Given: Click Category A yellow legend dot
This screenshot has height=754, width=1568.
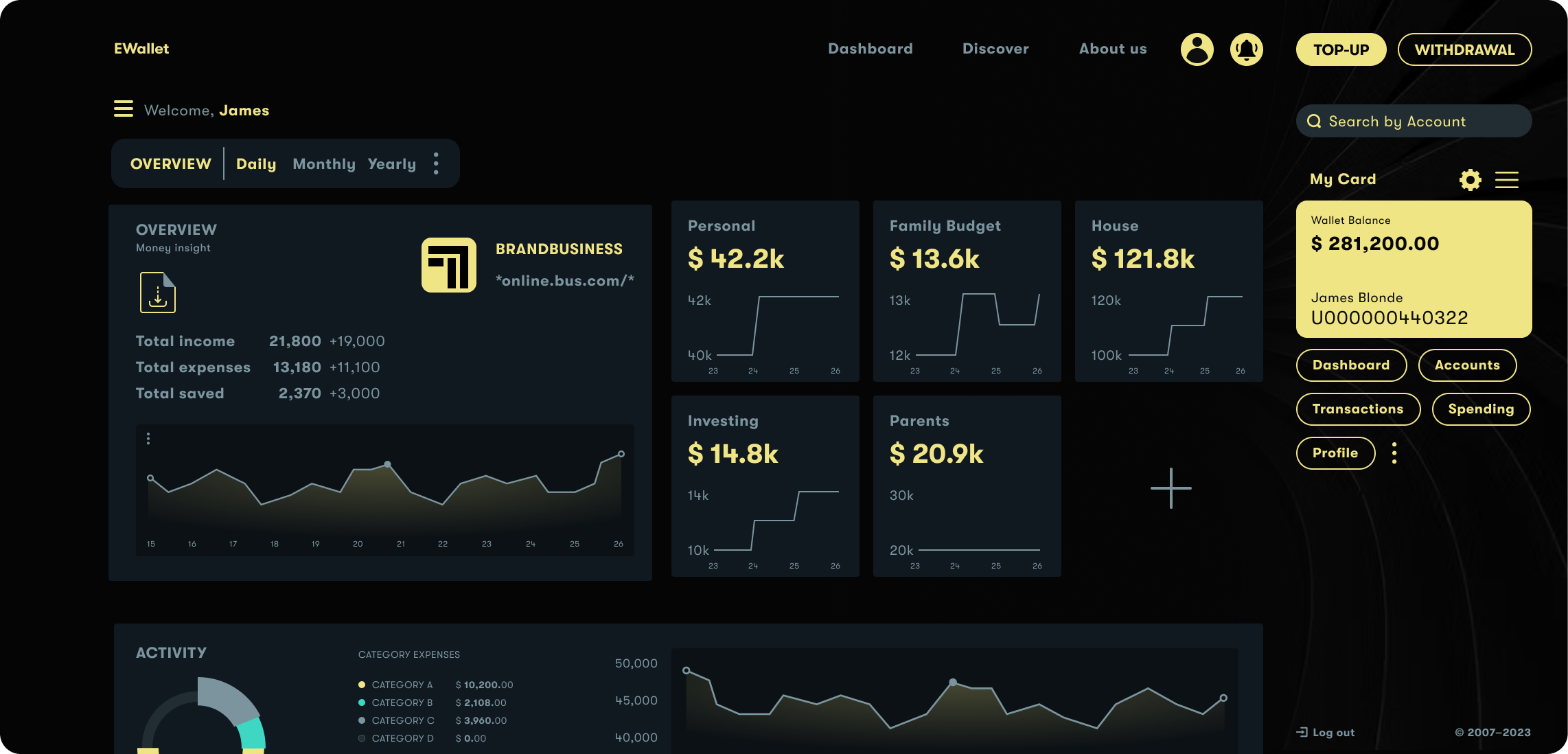Looking at the screenshot, I should tap(362, 685).
